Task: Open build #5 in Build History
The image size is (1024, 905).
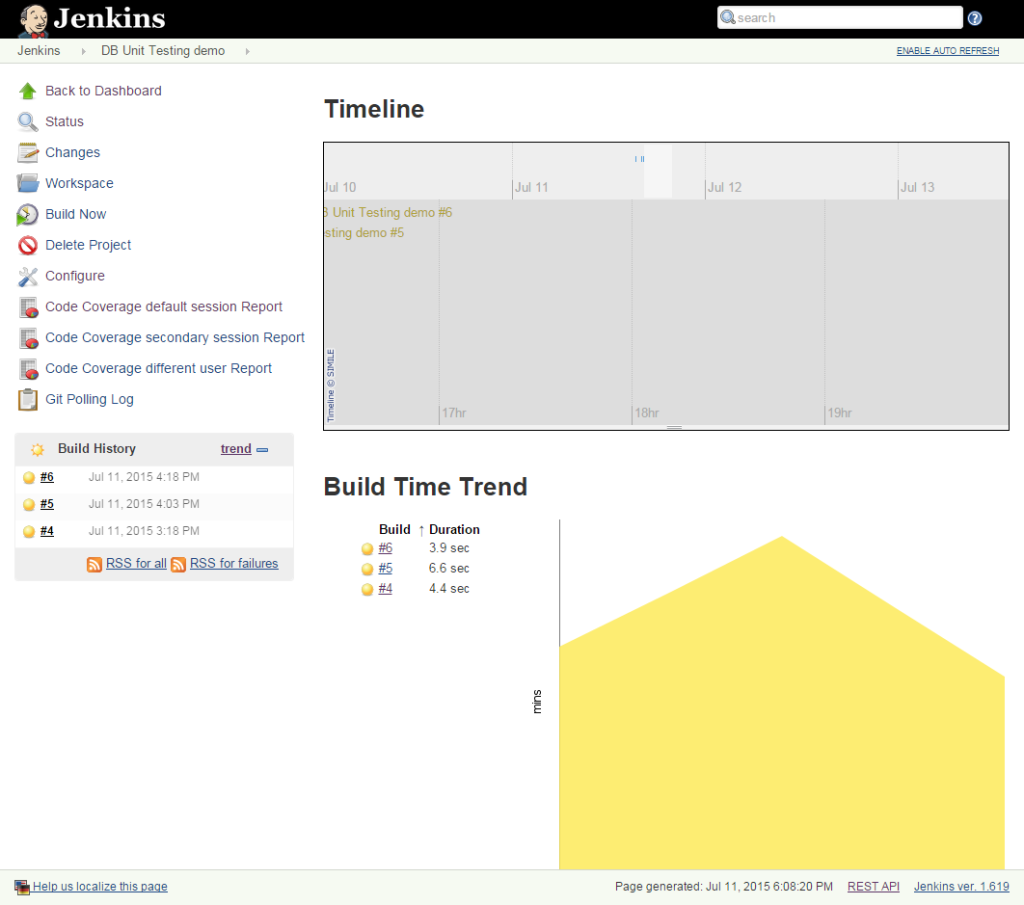Action: pyautogui.click(x=47, y=504)
